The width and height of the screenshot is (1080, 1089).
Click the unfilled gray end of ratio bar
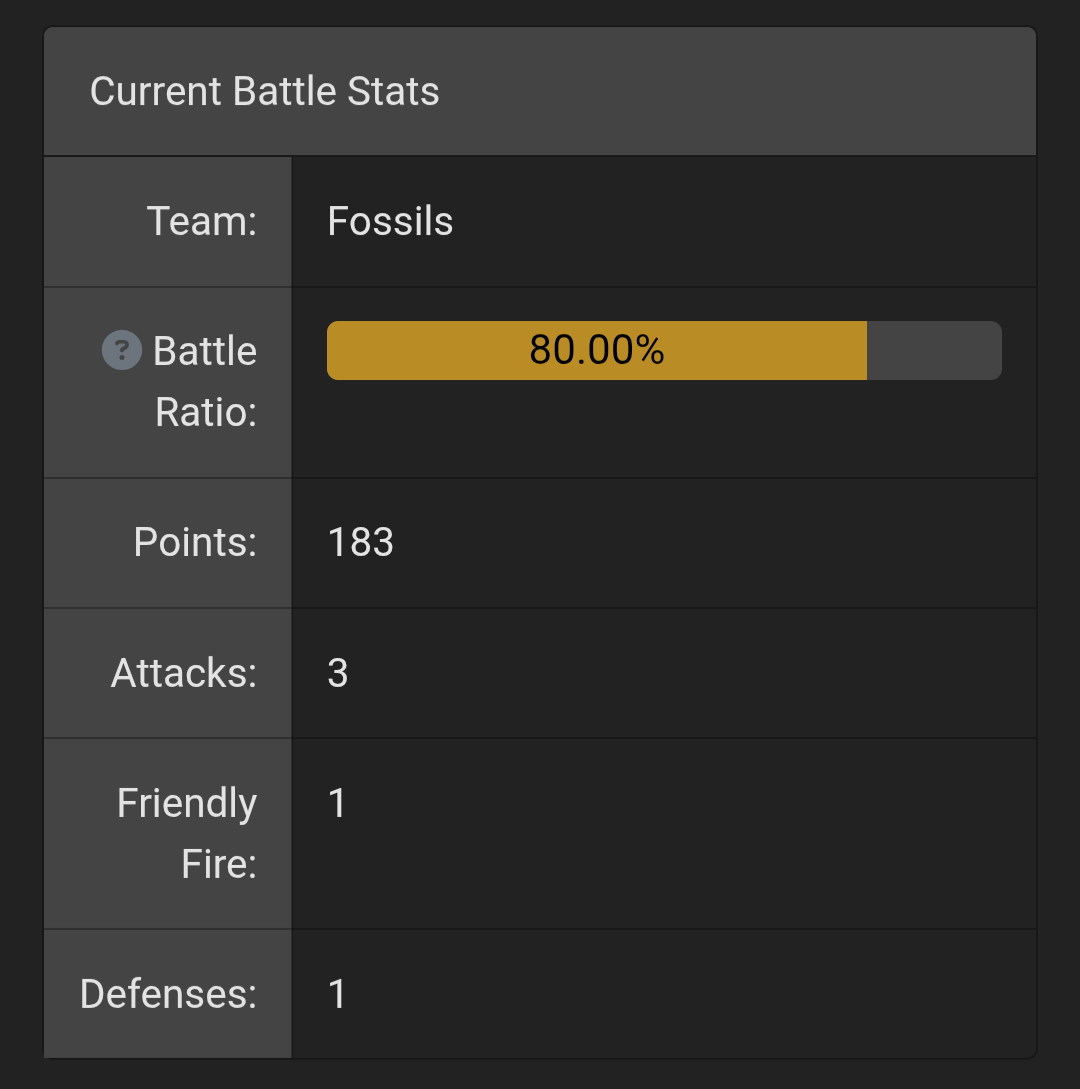point(934,350)
